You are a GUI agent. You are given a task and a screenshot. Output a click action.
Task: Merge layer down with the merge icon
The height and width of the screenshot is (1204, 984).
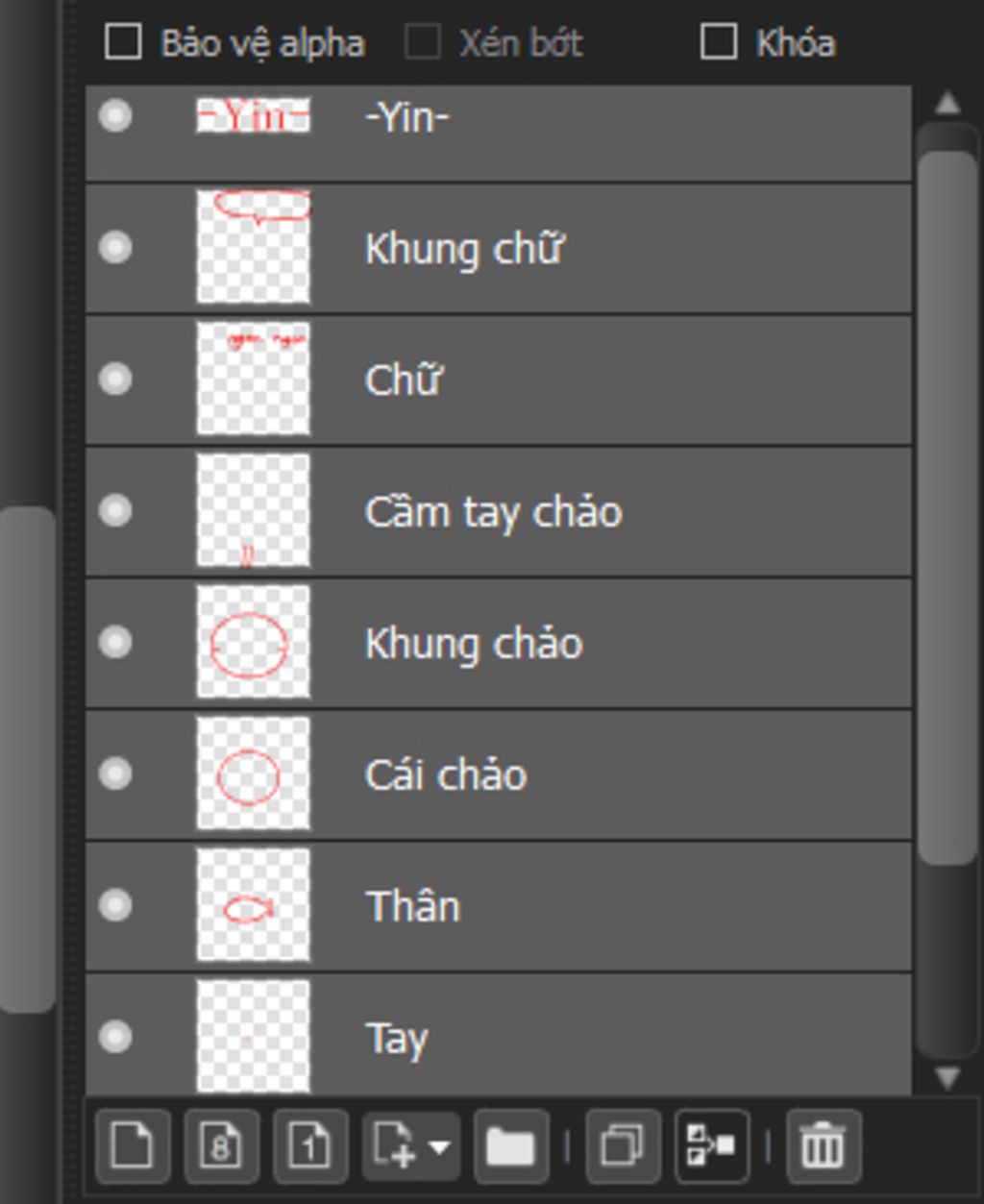click(712, 1146)
